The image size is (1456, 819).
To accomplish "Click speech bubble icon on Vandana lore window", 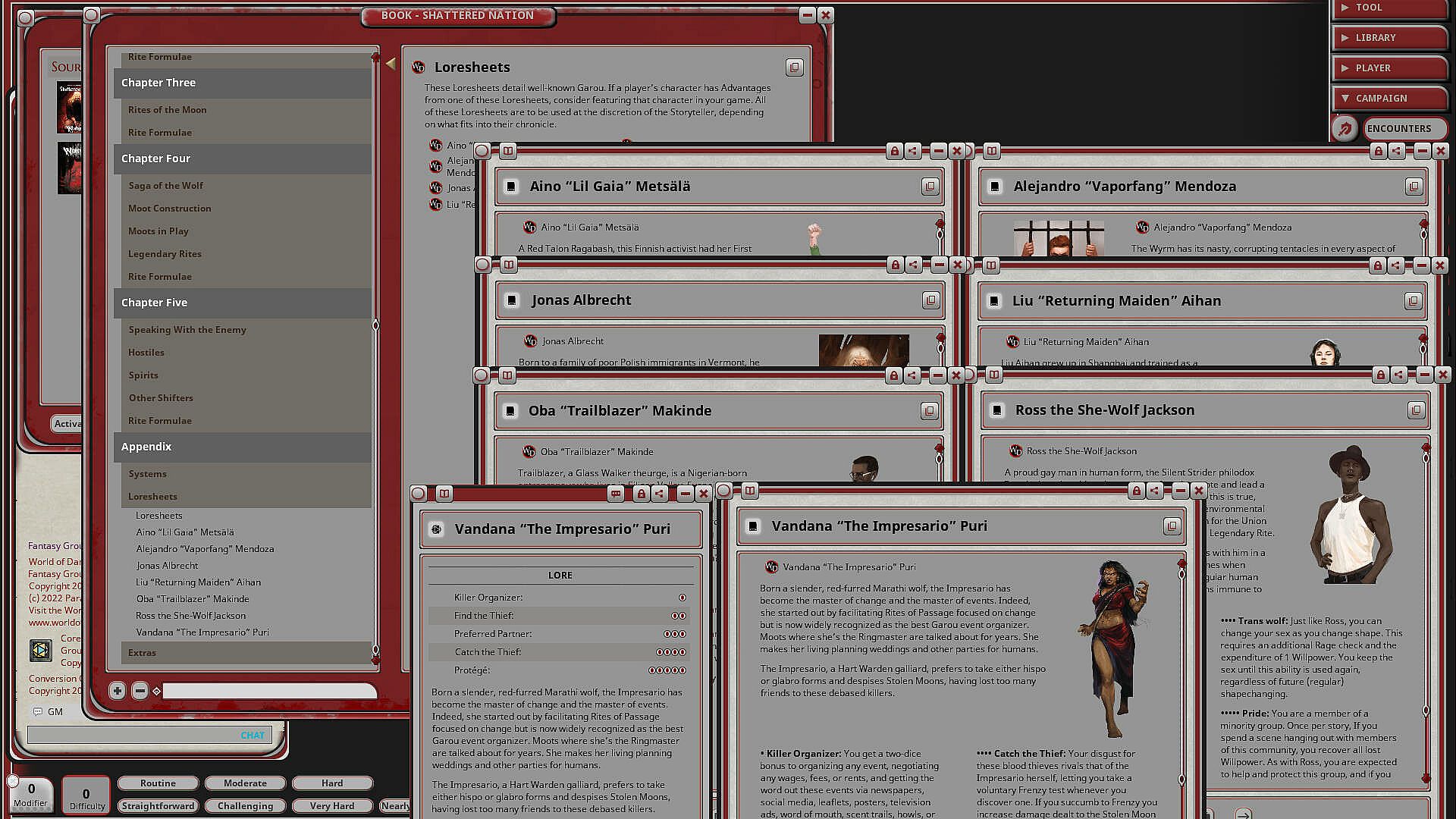I will [x=616, y=494].
